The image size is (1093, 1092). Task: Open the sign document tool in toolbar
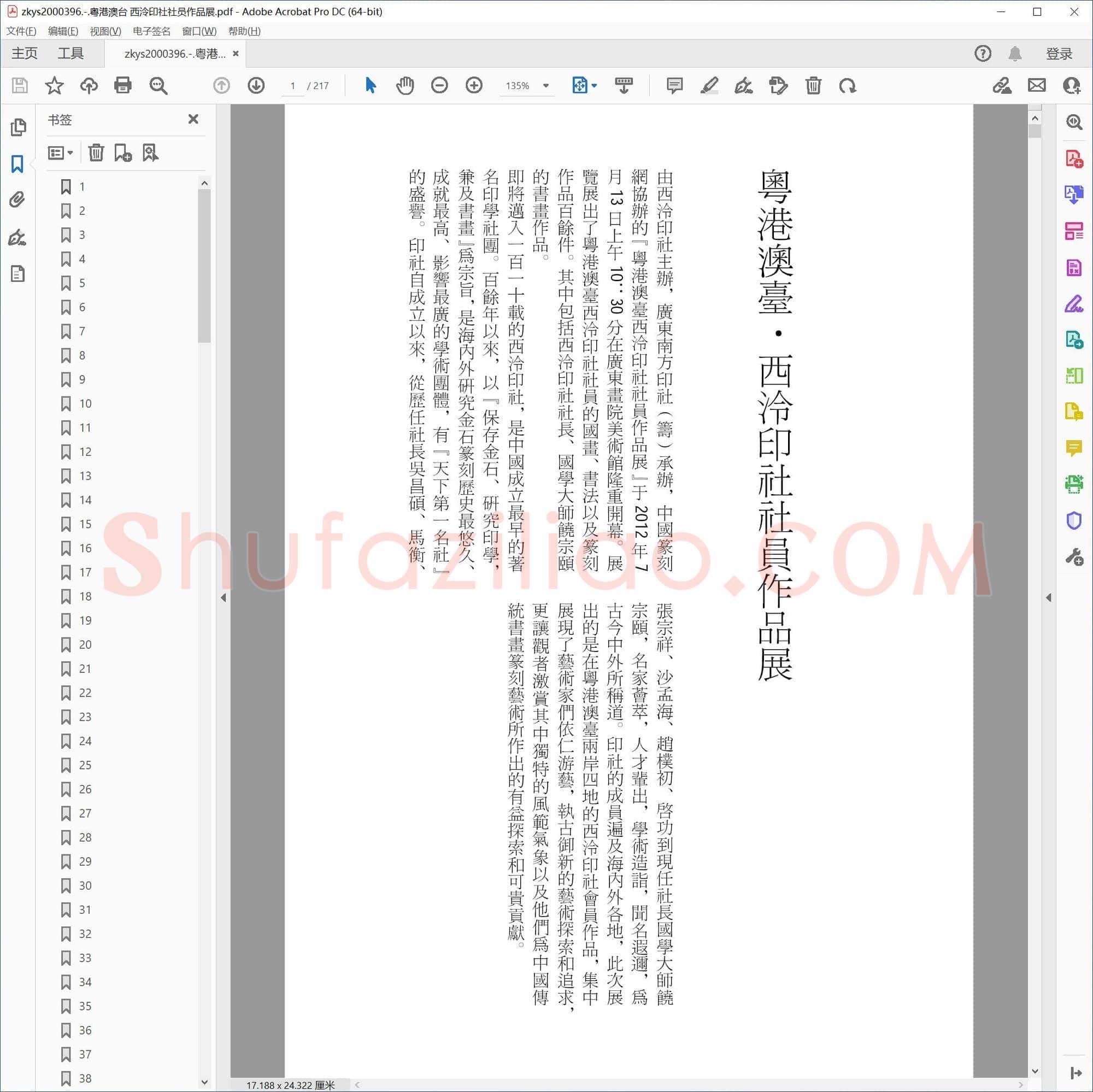pyautogui.click(x=743, y=85)
